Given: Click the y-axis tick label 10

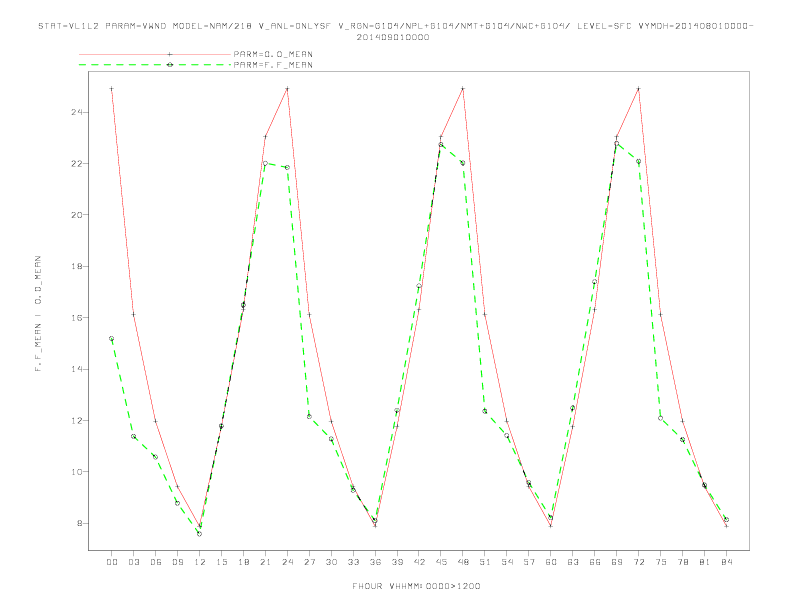Looking at the screenshot, I should [x=77, y=472].
